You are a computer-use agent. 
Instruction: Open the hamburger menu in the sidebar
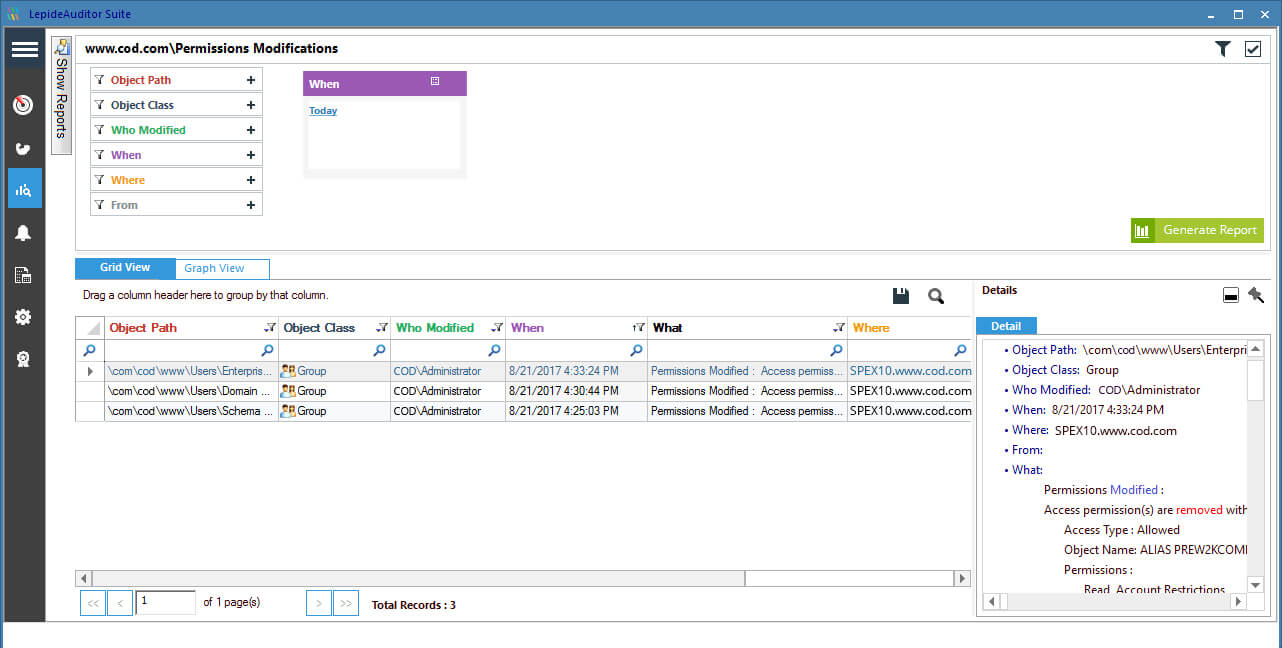point(23,48)
